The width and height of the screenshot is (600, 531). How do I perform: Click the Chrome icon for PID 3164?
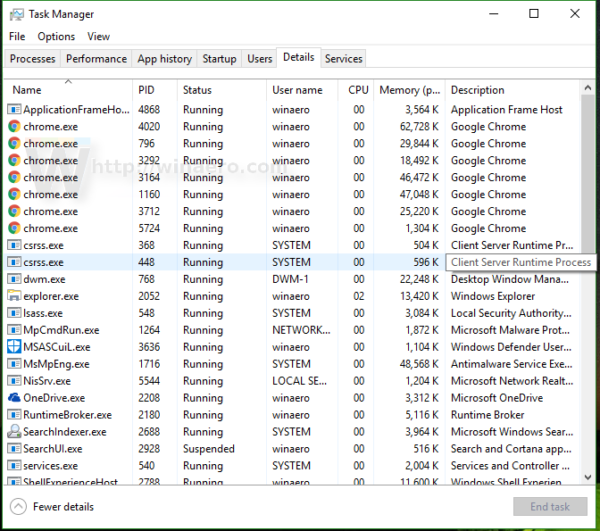coord(14,178)
